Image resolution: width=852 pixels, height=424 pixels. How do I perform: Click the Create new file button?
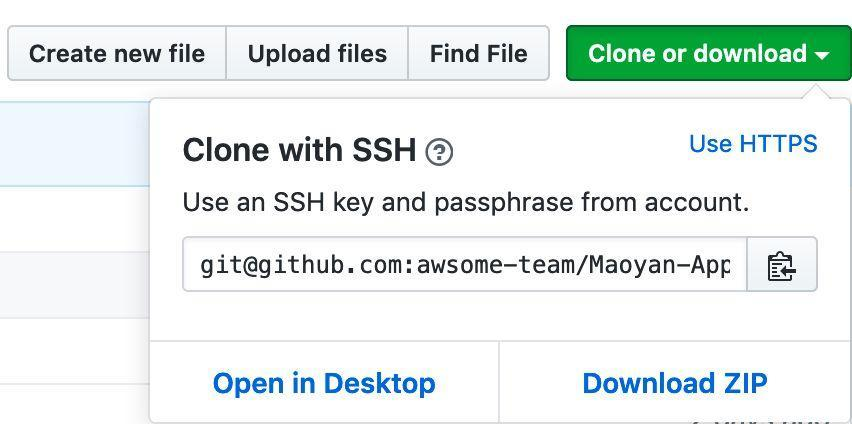[x=117, y=53]
